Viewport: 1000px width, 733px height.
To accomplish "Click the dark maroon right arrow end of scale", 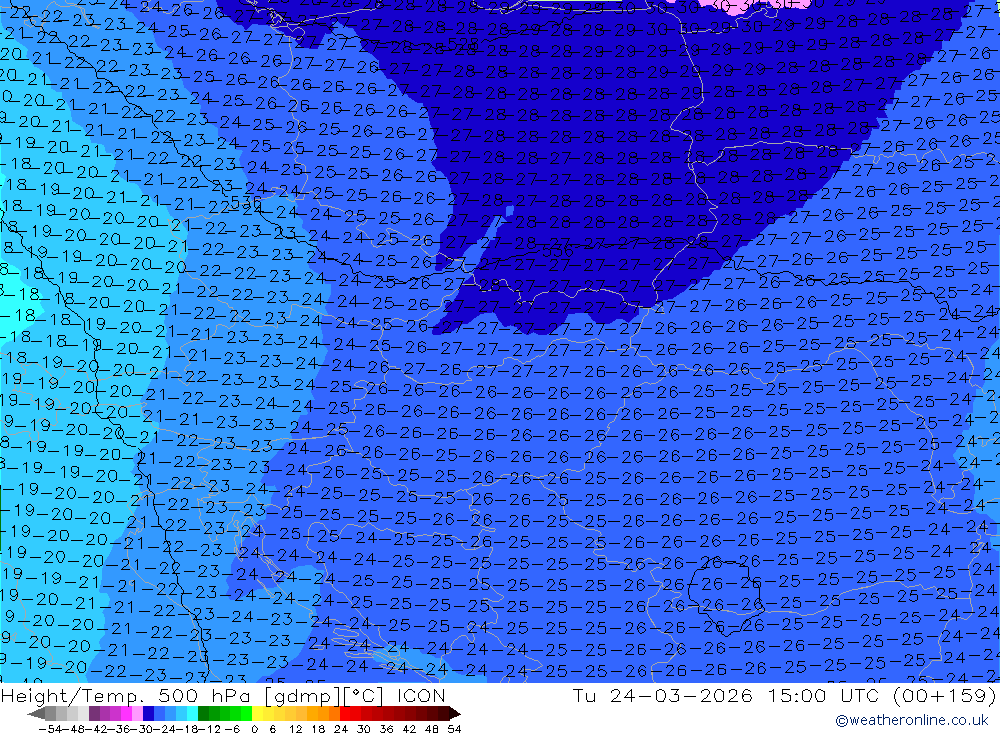I will 454,714.
